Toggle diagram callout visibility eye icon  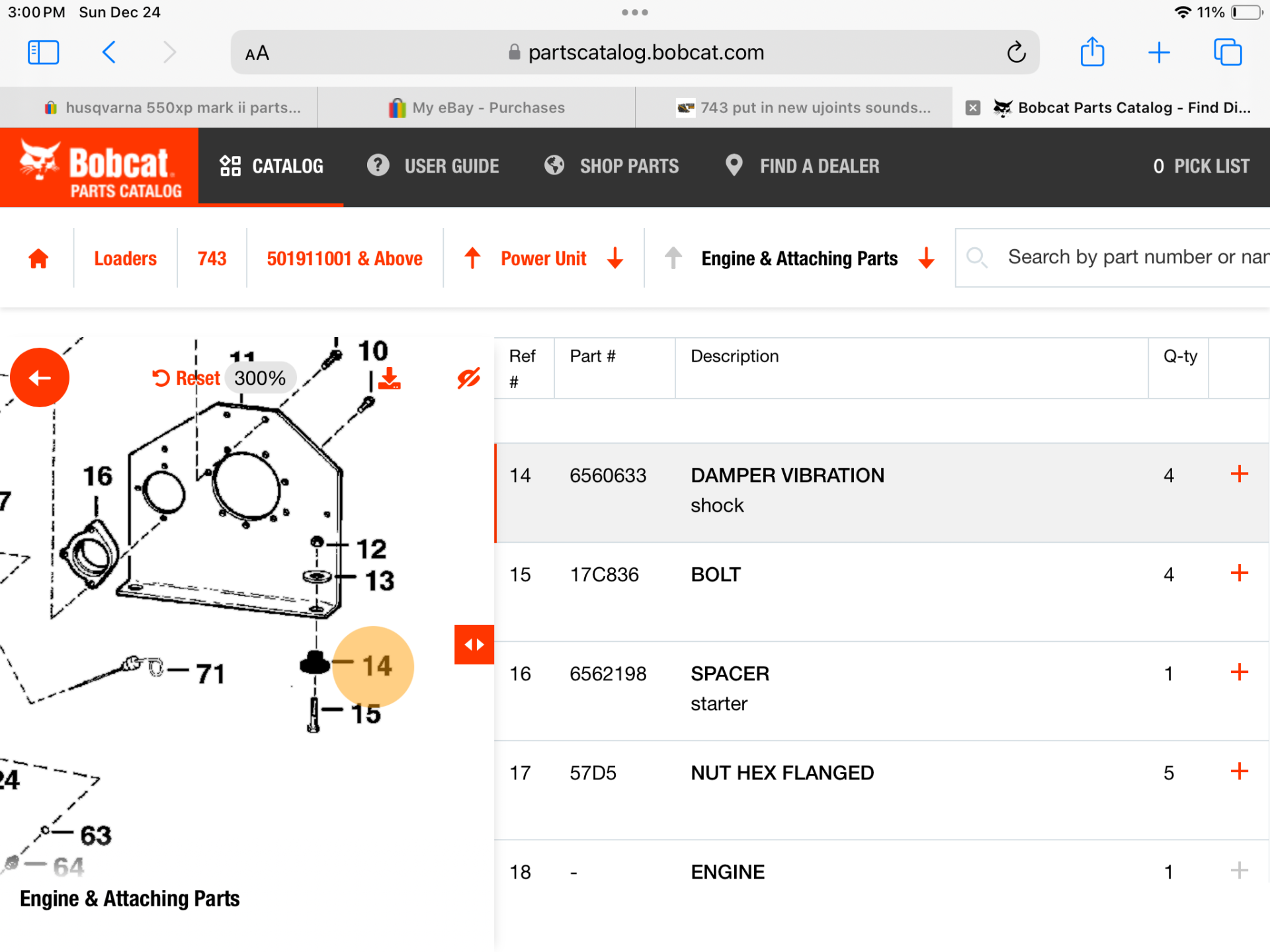click(469, 378)
